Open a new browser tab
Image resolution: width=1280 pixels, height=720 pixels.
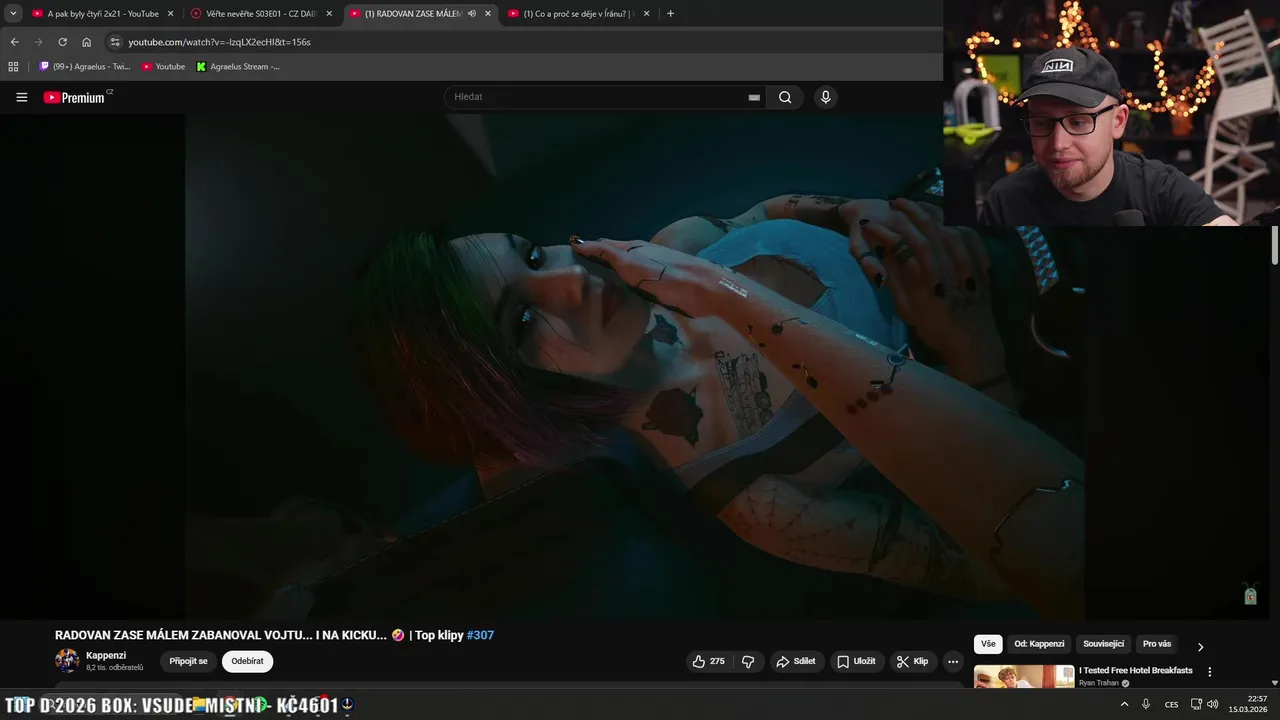tap(670, 14)
